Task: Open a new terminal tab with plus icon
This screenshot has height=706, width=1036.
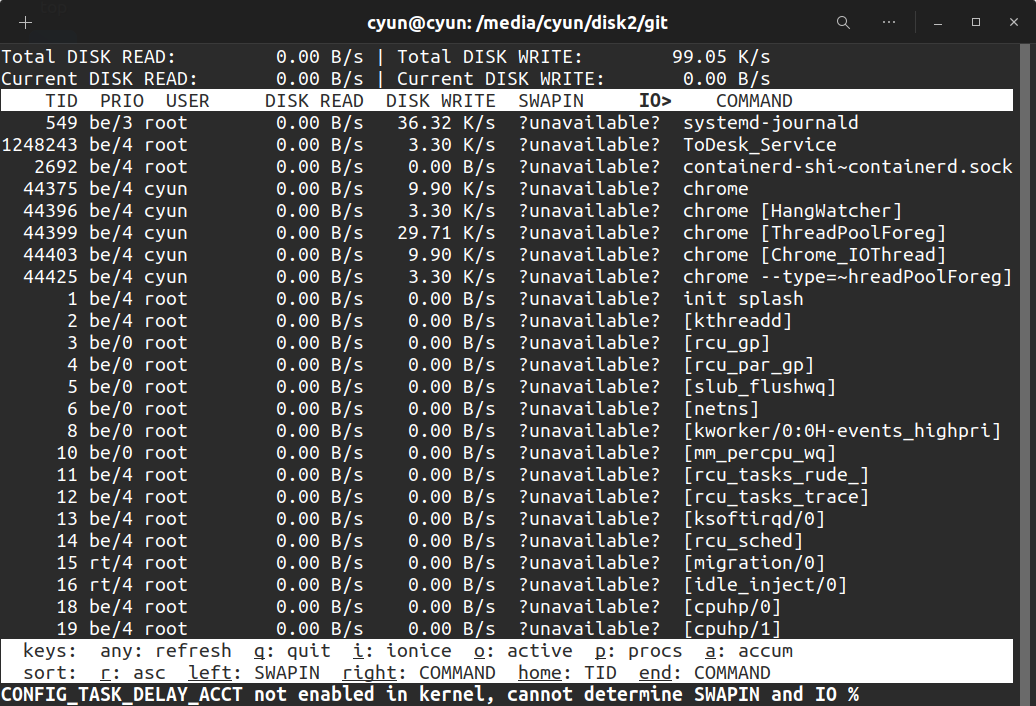Action: click(25, 22)
